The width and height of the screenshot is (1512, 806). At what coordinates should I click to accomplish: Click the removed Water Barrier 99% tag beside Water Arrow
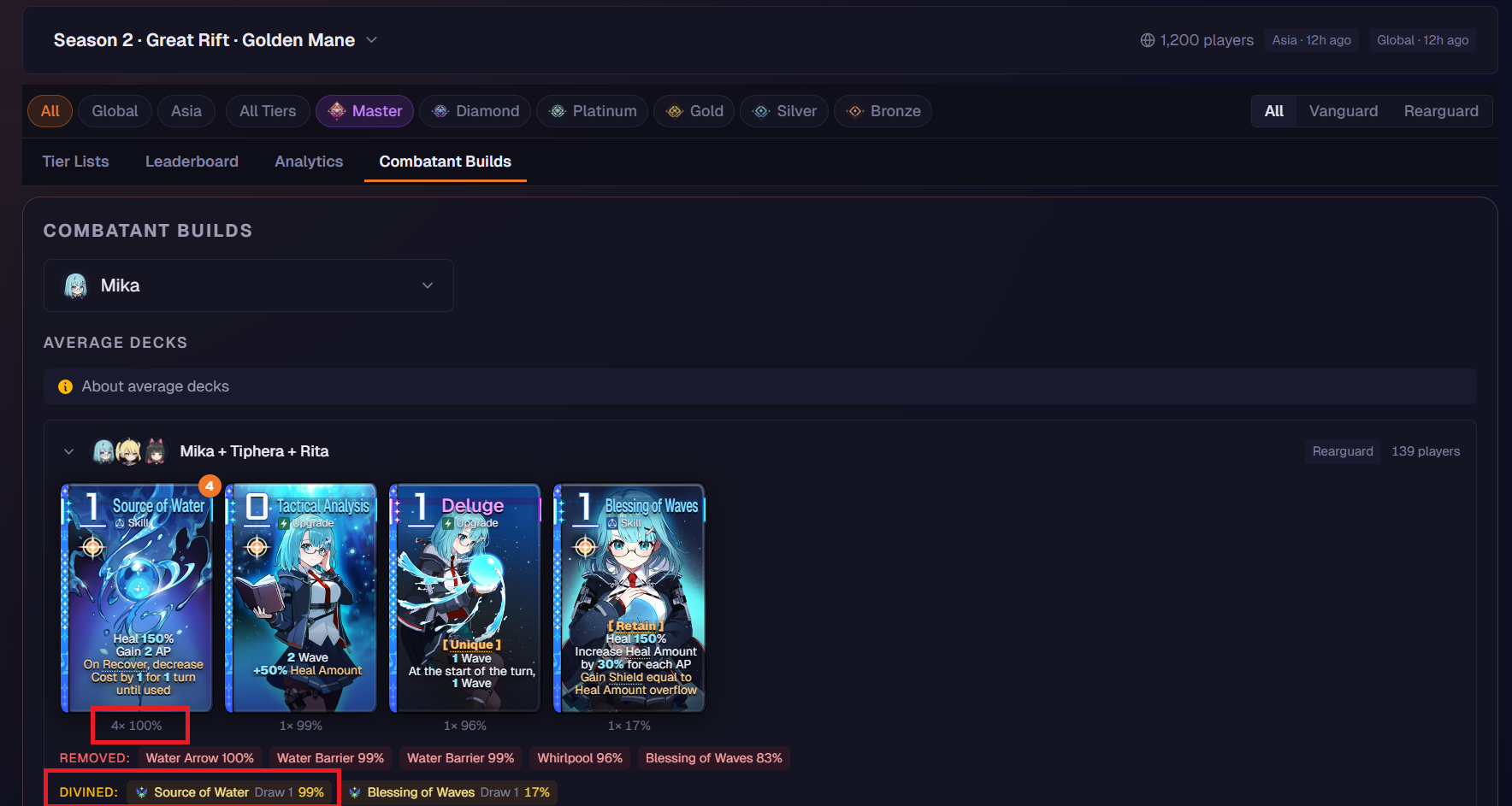[x=331, y=758]
